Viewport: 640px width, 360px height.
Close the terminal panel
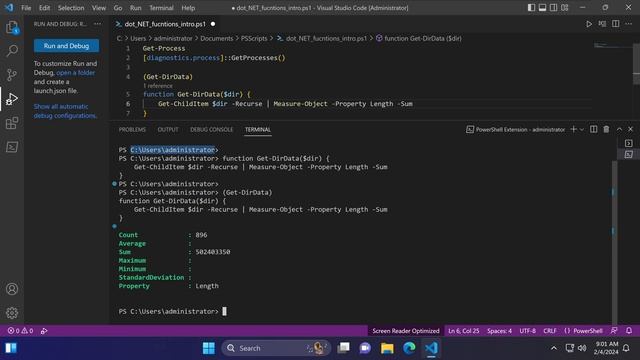pyautogui.click(x=630, y=129)
